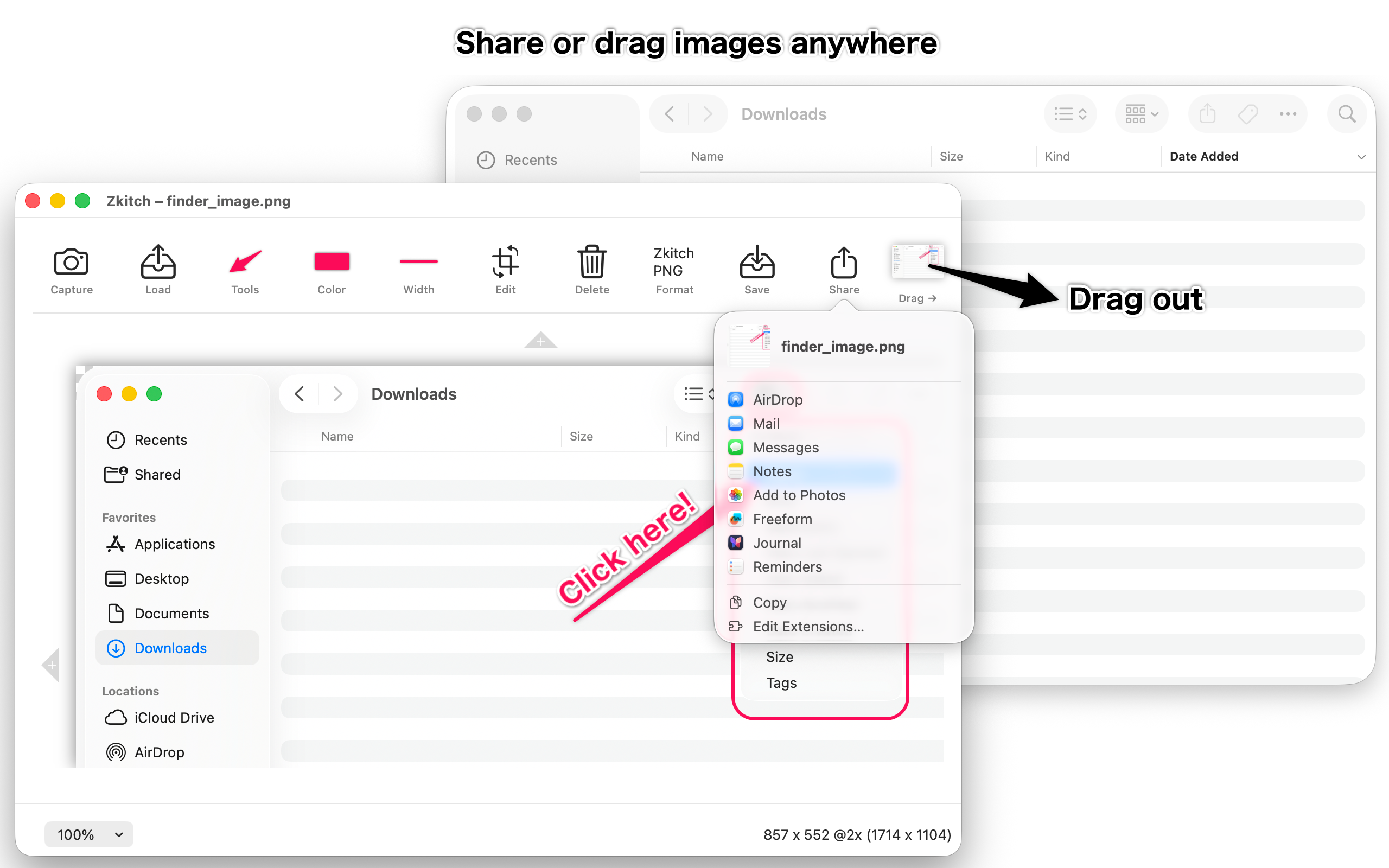Select Recents in the background Finder sidebar
The height and width of the screenshot is (868, 1389).
[517, 159]
